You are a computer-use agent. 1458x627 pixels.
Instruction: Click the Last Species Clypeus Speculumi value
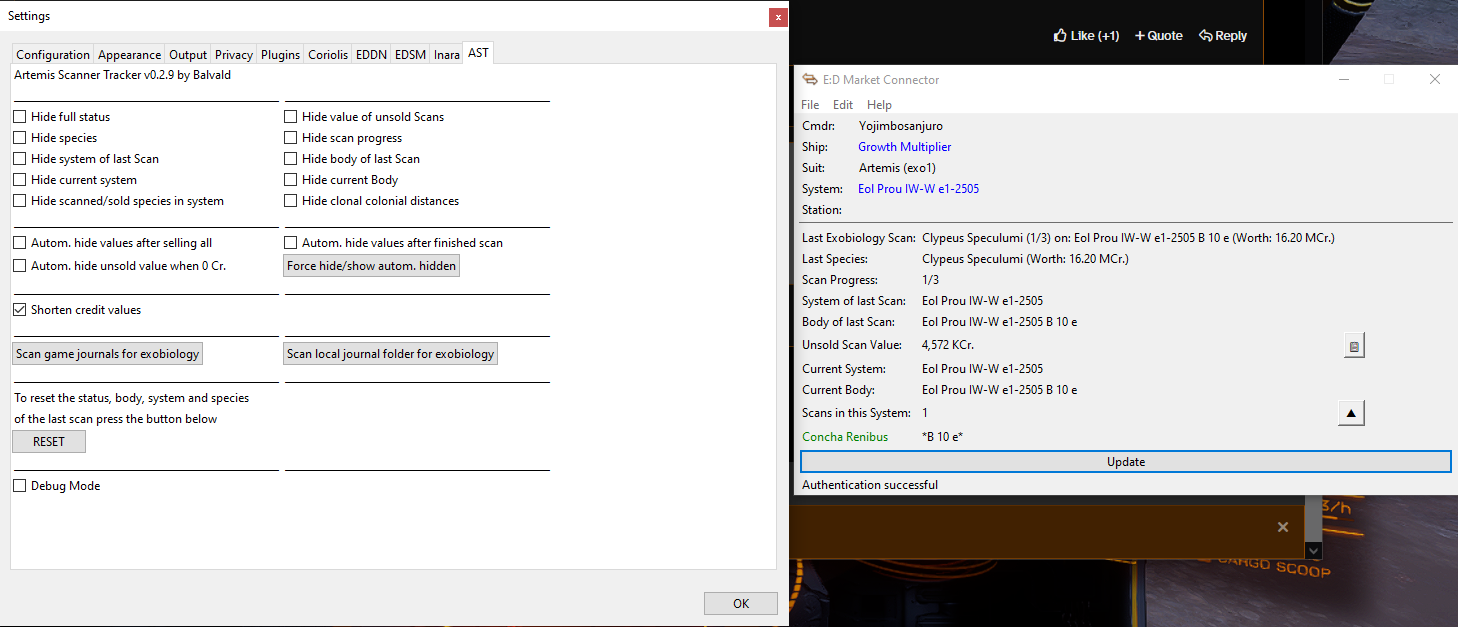point(1025,259)
